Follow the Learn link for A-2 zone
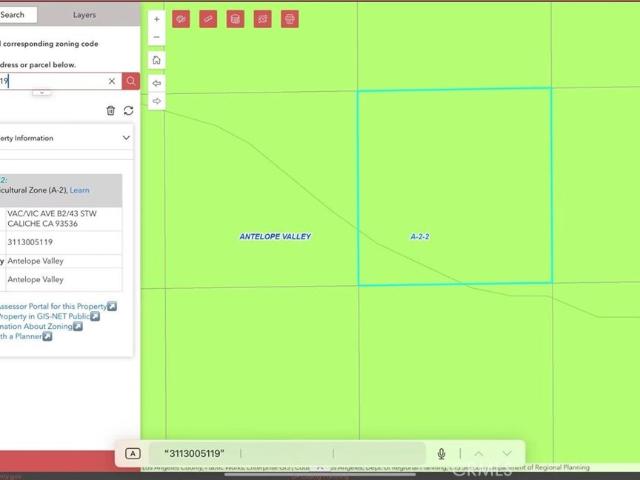This screenshot has height=480, width=640. tap(79, 190)
